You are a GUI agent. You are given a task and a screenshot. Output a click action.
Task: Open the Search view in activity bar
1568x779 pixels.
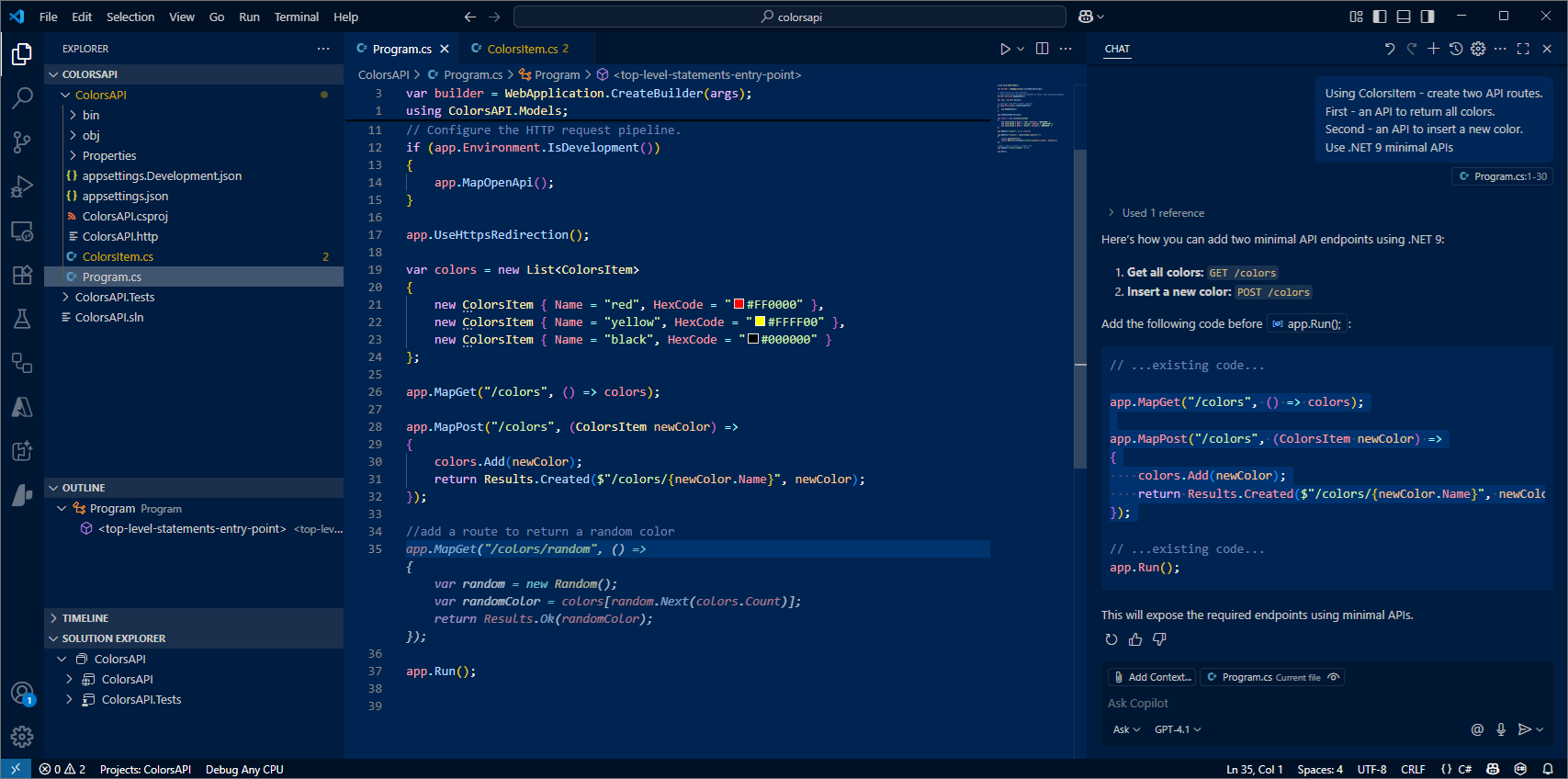pyautogui.click(x=22, y=97)
